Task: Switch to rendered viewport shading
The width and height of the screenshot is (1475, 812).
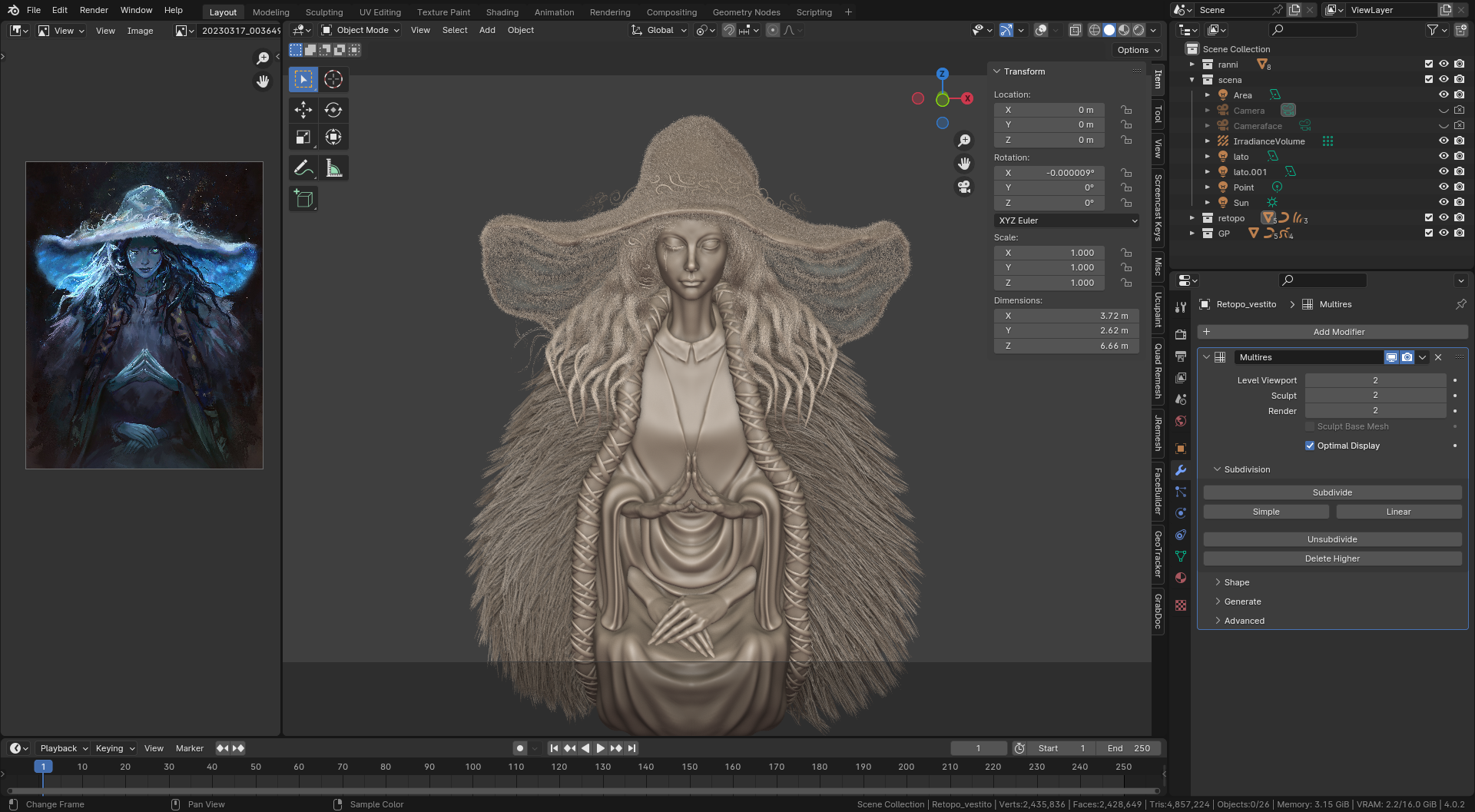Action: click(x=1139, y=30)
